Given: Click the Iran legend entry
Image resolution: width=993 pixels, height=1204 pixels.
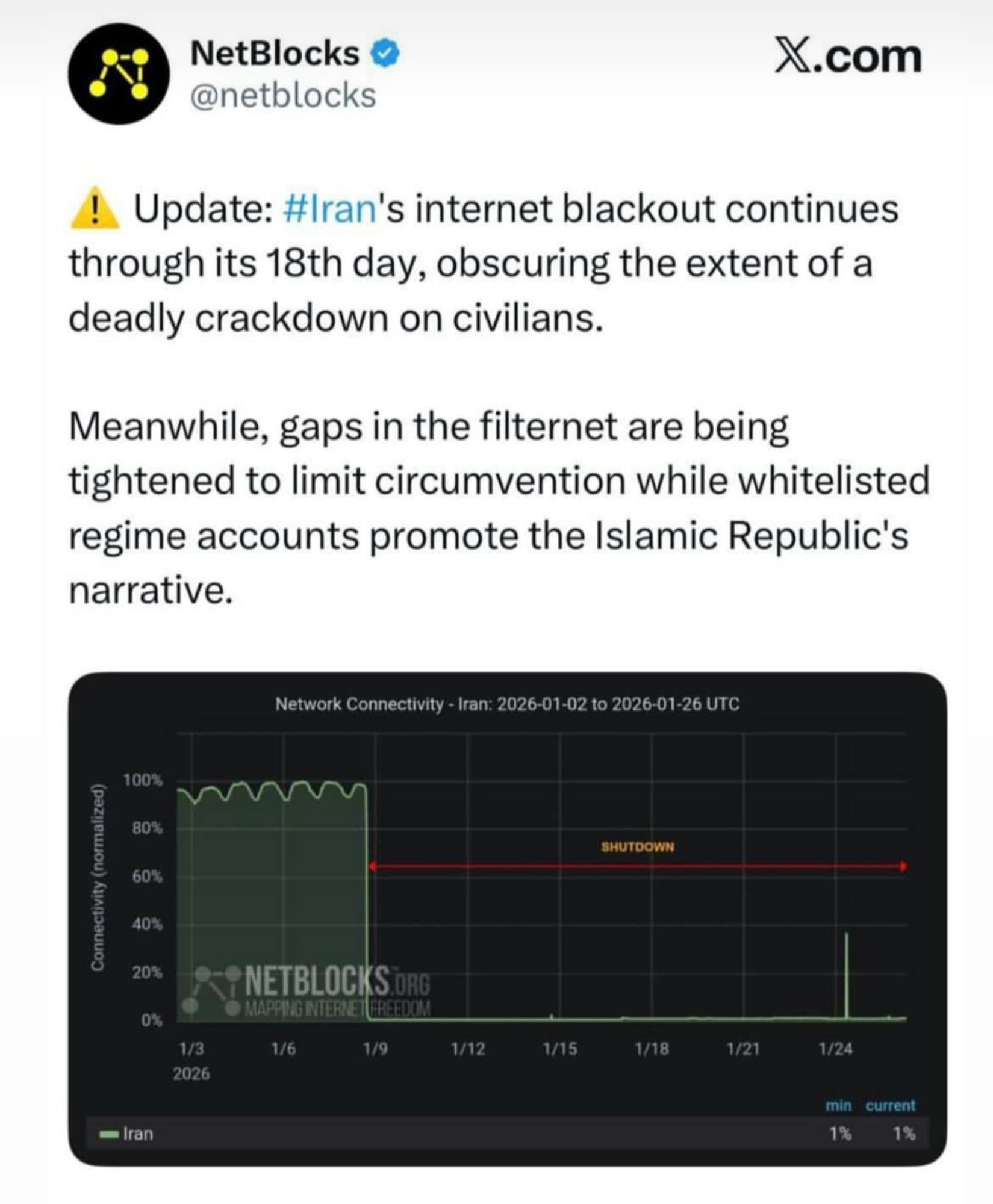Looking at the screenshot, I should pyautogui.click(x=138, y=1134).
